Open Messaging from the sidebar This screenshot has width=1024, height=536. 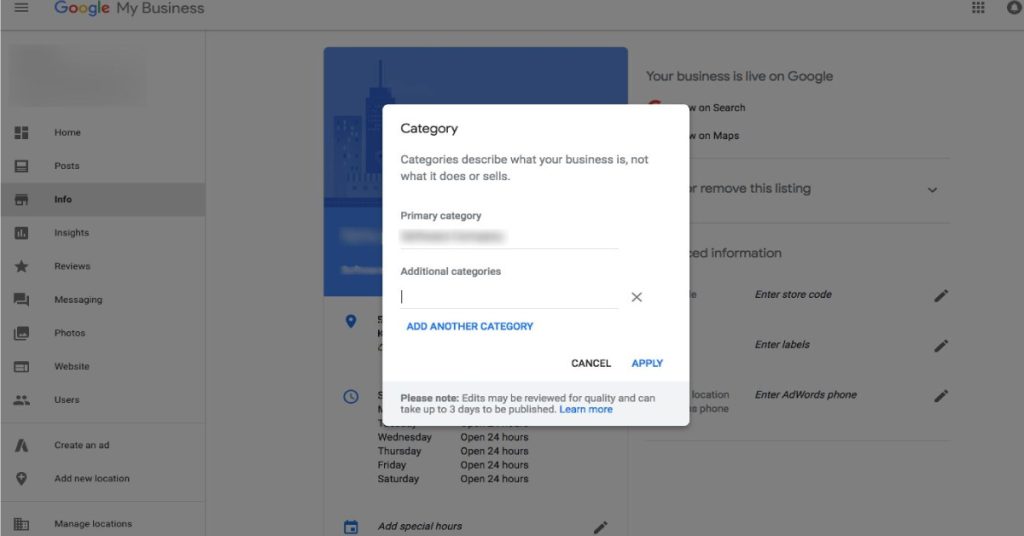(78, 300)
